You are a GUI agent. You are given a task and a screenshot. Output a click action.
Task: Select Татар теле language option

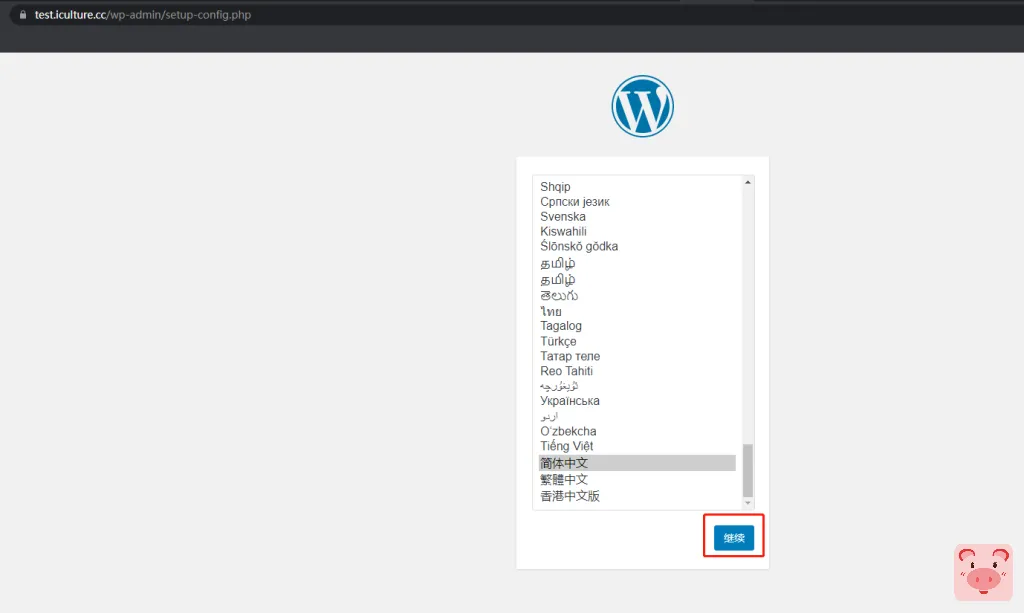(637, 356)
